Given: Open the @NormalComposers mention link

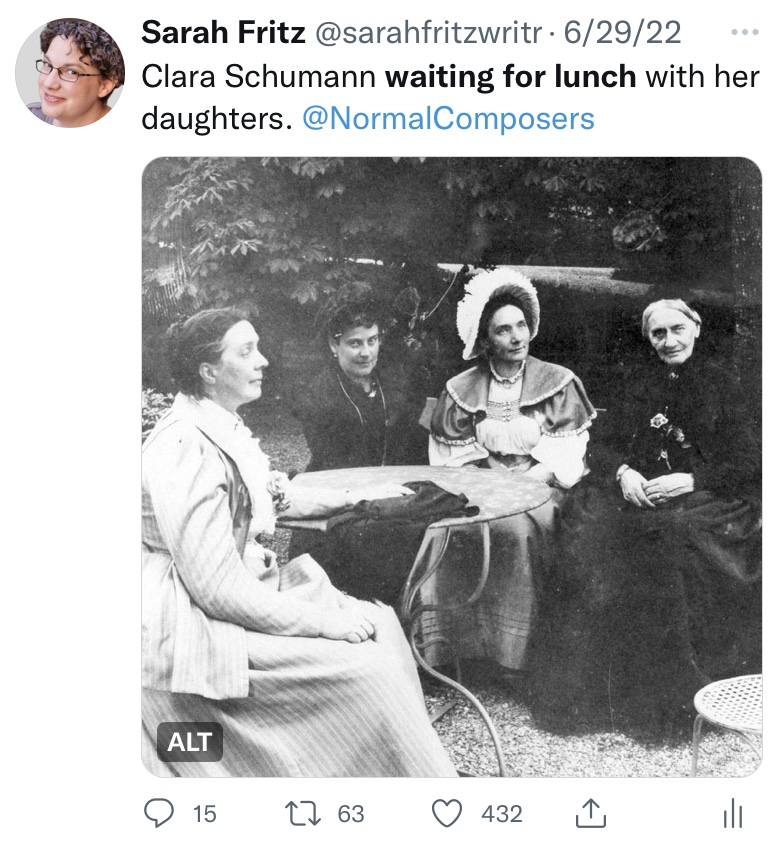Looking at the screenshot, I should point(448,119).
